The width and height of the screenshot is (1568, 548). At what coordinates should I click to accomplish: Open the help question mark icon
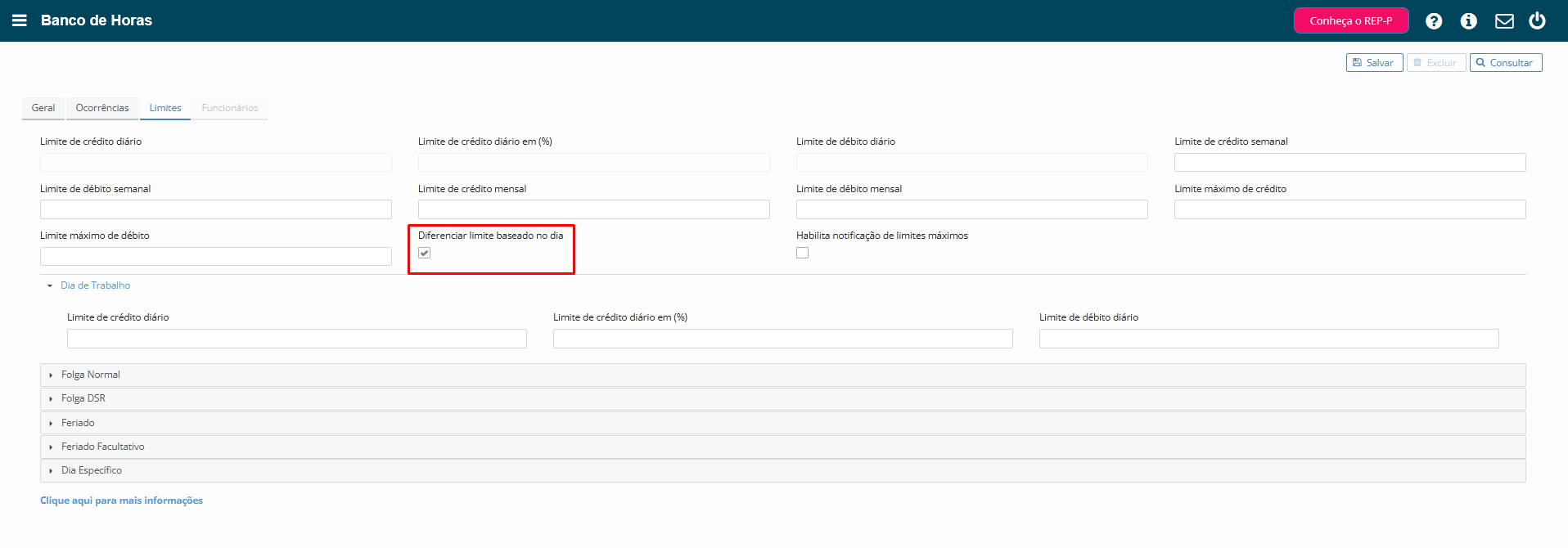point(1434,21)
